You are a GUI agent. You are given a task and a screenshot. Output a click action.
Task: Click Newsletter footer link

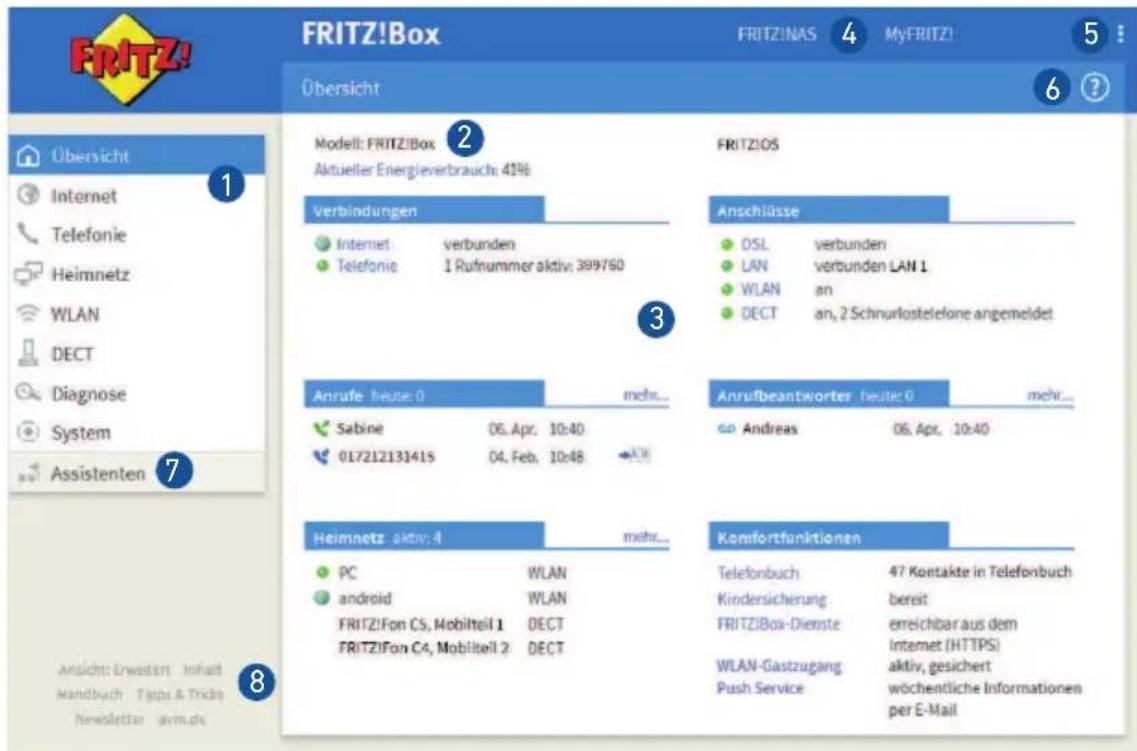pos(109,719)
